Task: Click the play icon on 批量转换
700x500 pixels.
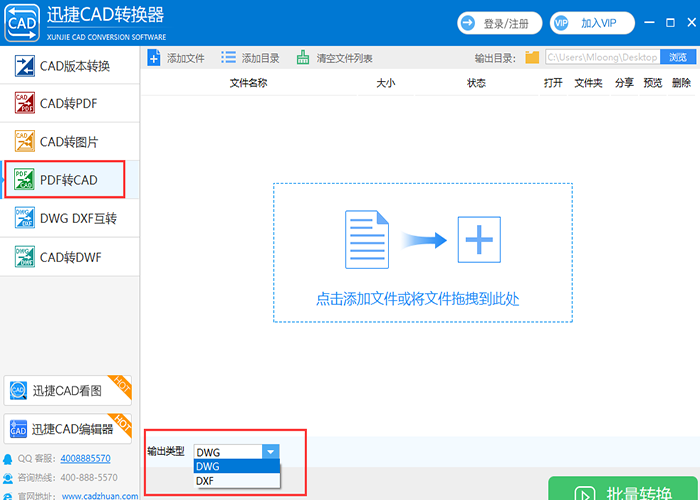Action: [x=585, y=493]
